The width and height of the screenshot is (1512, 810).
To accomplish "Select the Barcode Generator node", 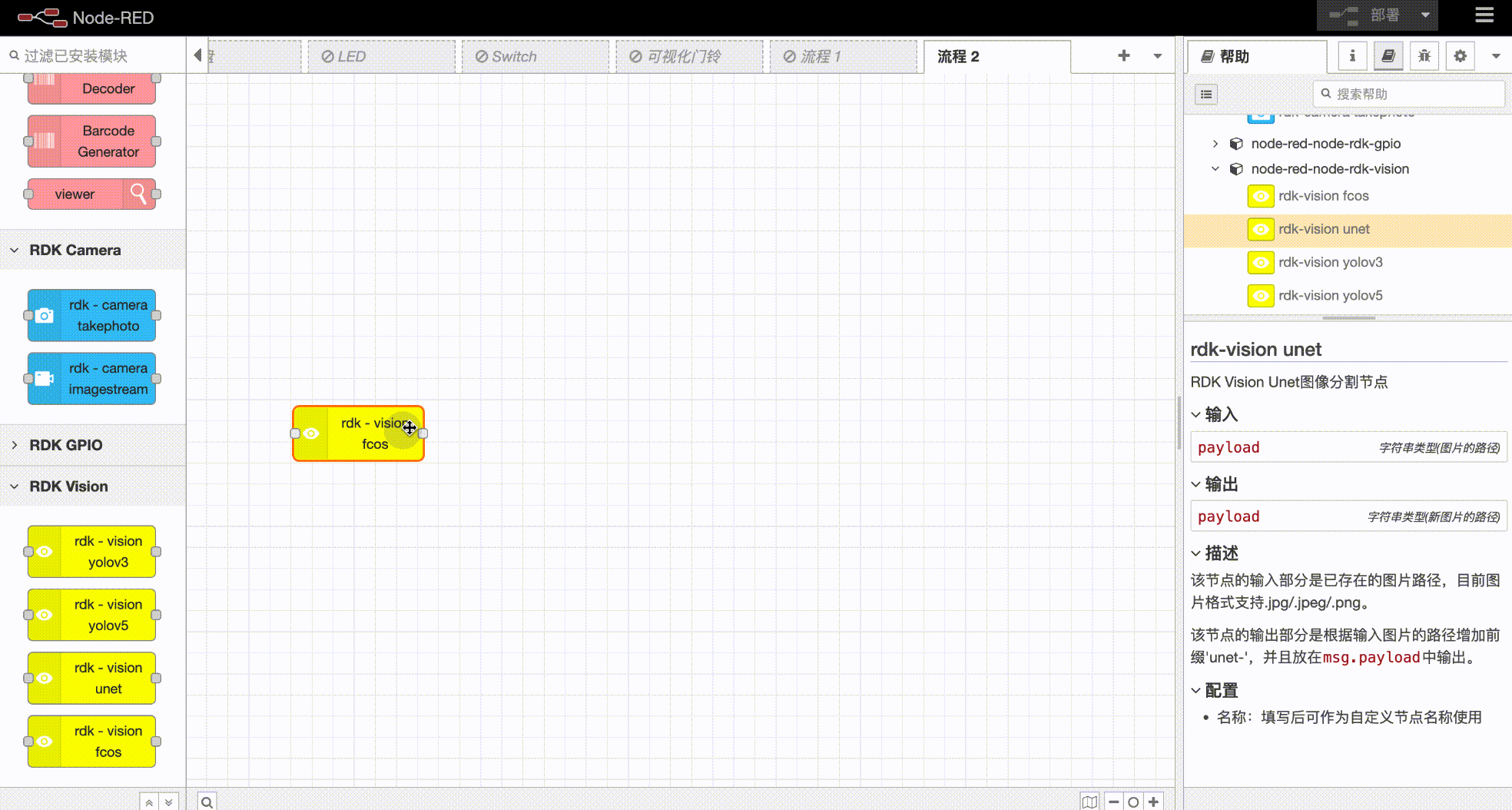I will tap(91, 141).
